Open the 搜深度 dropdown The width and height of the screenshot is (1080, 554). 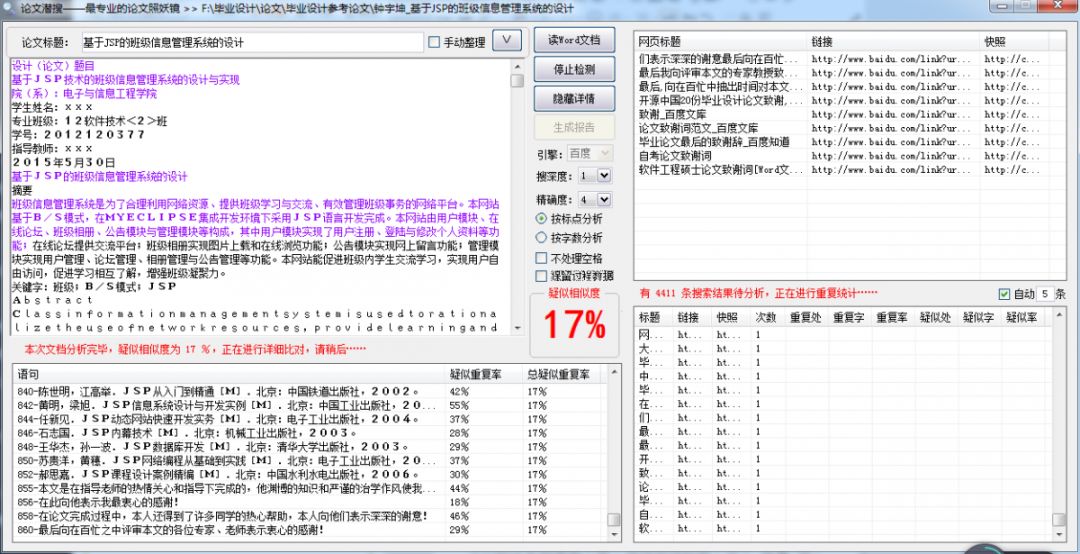pos(604,176)
